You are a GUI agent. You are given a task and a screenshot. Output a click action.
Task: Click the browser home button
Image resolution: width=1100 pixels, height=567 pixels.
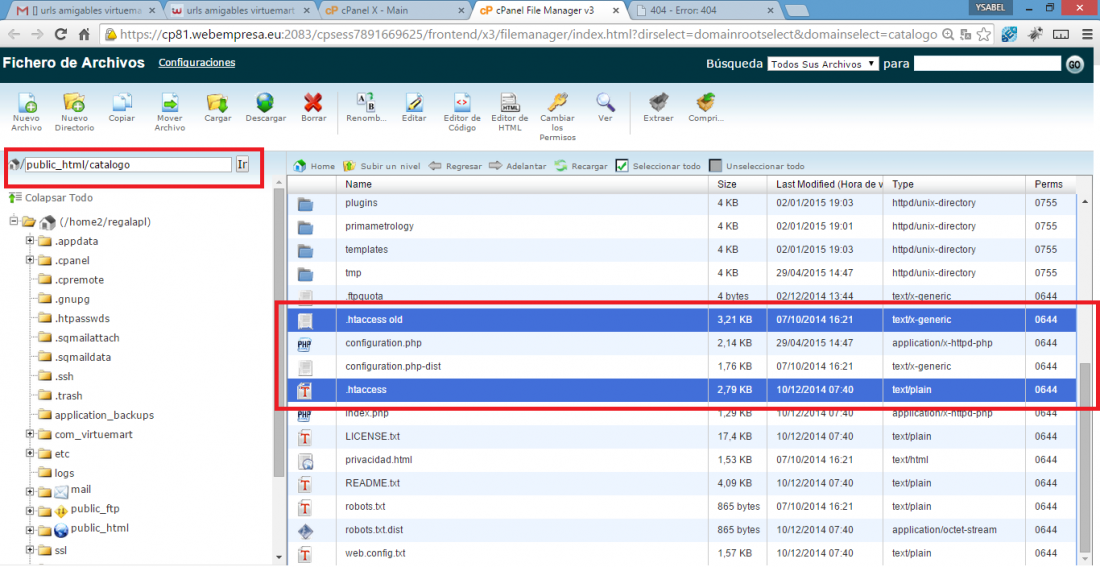point(84,34)
